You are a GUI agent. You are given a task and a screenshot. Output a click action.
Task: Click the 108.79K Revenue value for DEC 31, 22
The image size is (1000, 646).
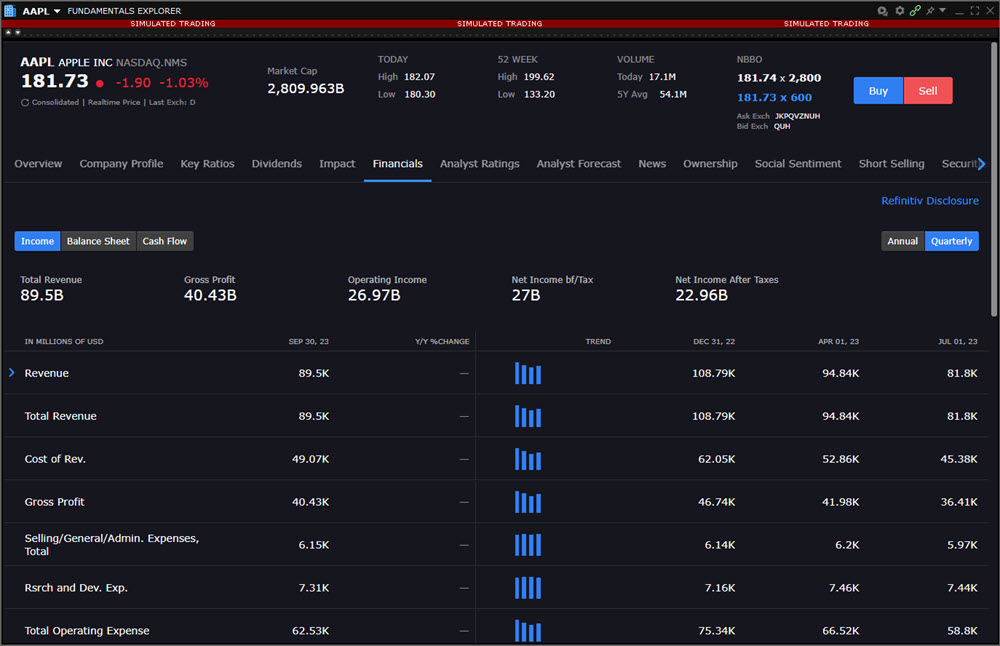click(x=714, y=373)
